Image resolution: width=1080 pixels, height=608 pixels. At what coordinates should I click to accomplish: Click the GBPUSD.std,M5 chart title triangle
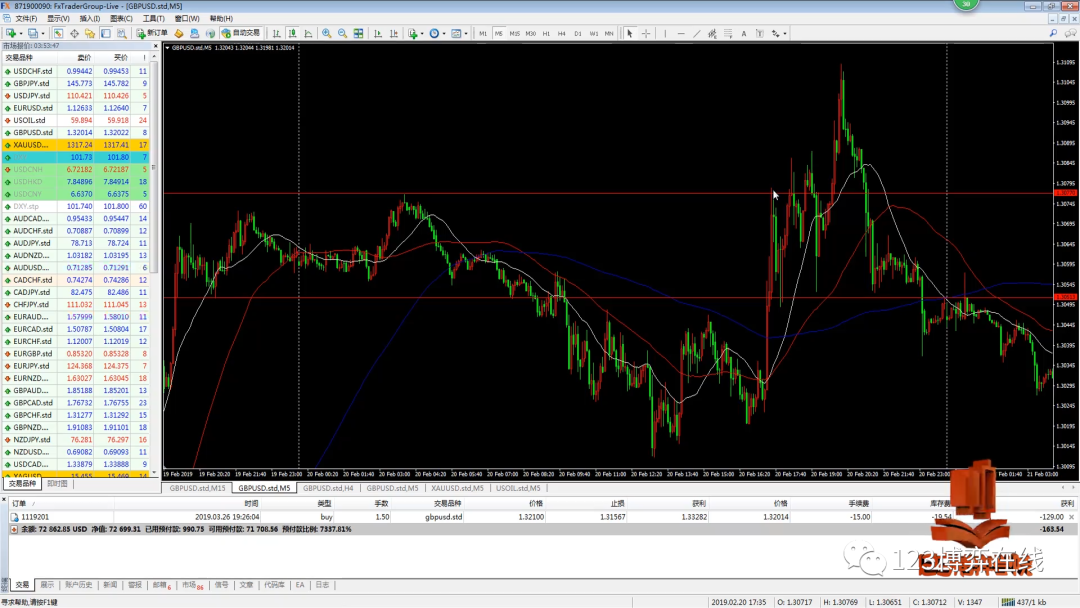pyautogui.click(x=167, y=48)
